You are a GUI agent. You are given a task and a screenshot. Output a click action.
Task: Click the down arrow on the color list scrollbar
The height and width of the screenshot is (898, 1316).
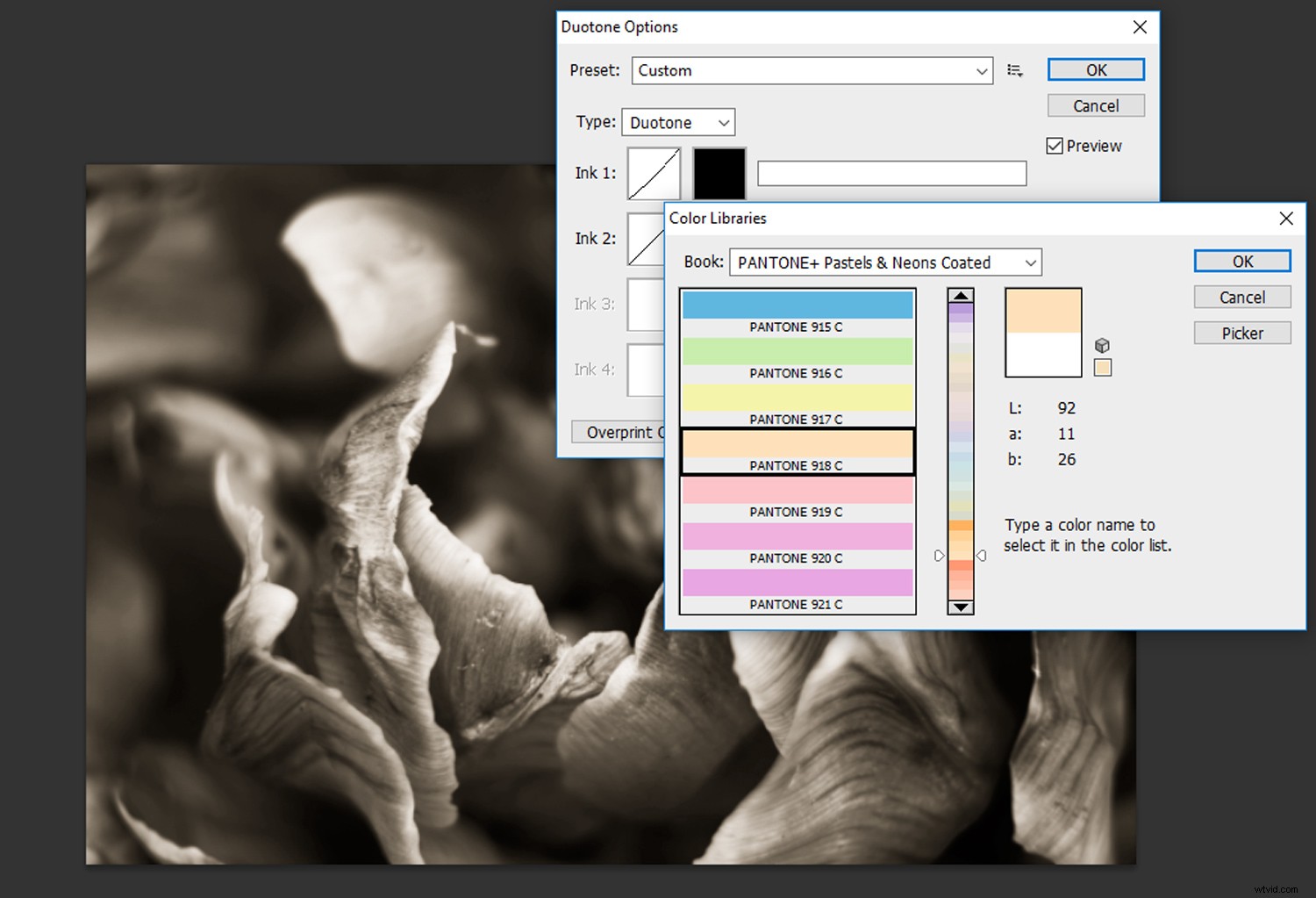(961, 607)
